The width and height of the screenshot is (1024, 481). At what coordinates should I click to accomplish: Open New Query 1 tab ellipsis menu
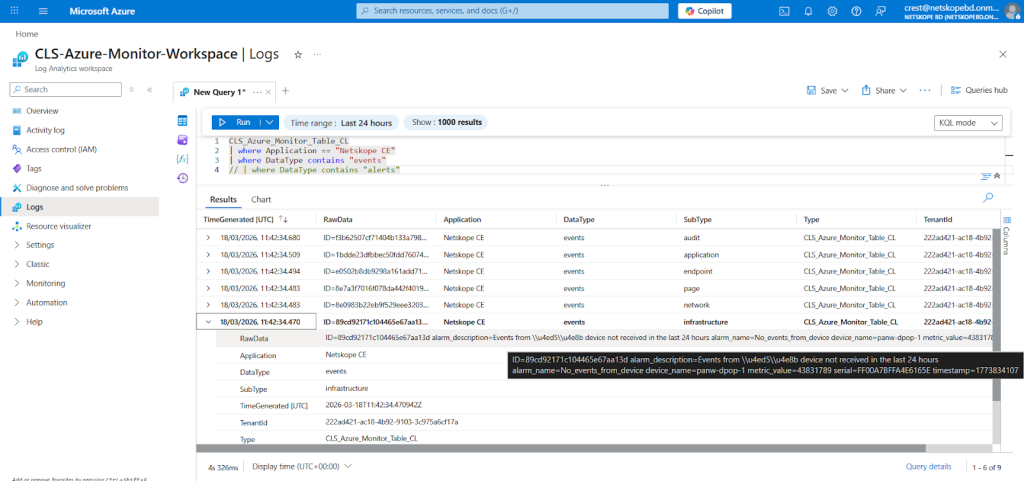(257, 92)
